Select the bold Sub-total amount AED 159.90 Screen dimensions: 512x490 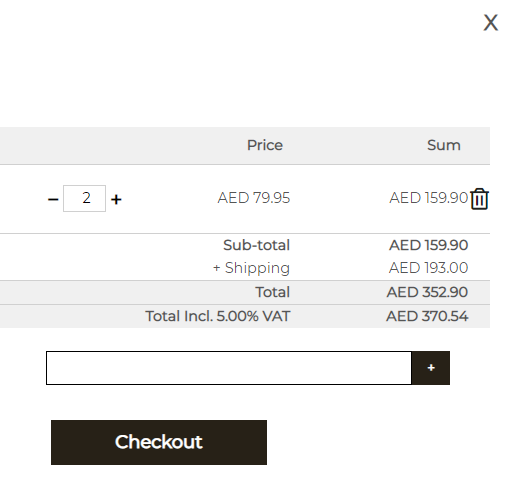point(429,245)
